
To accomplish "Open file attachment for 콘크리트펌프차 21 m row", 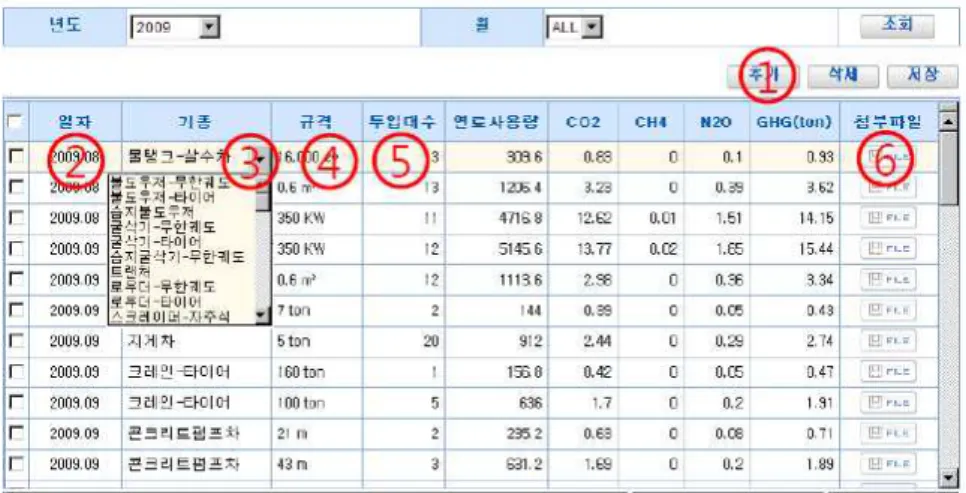I will click(888, 433).
